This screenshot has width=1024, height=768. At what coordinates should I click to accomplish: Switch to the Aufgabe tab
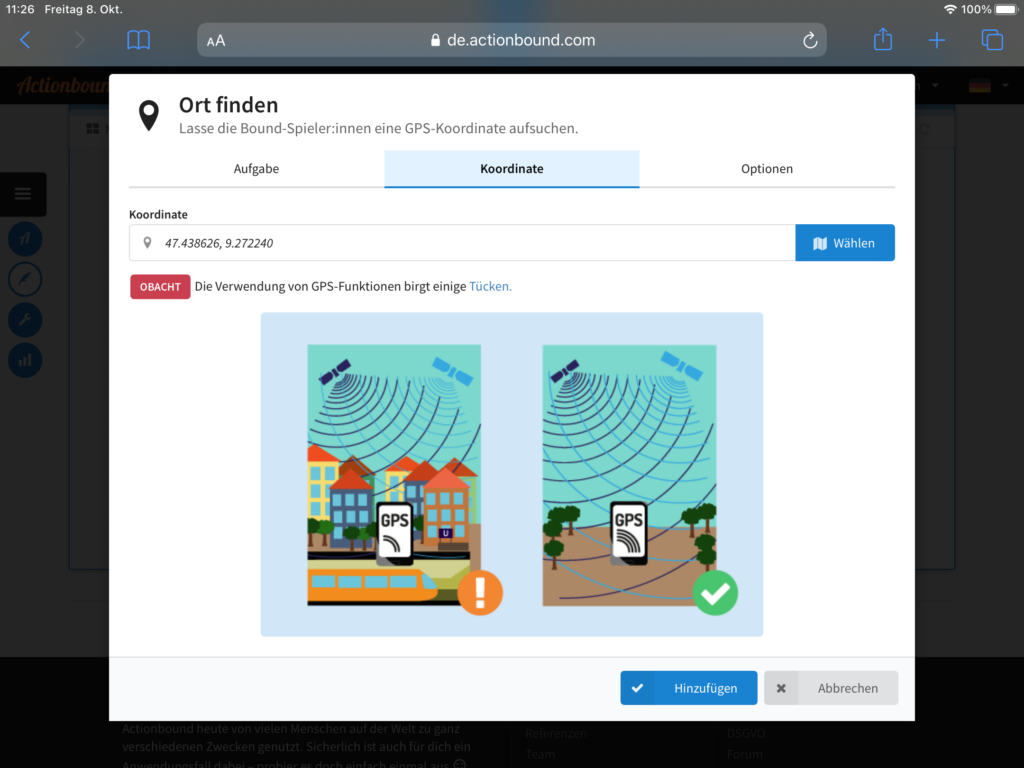pos(256,169)
